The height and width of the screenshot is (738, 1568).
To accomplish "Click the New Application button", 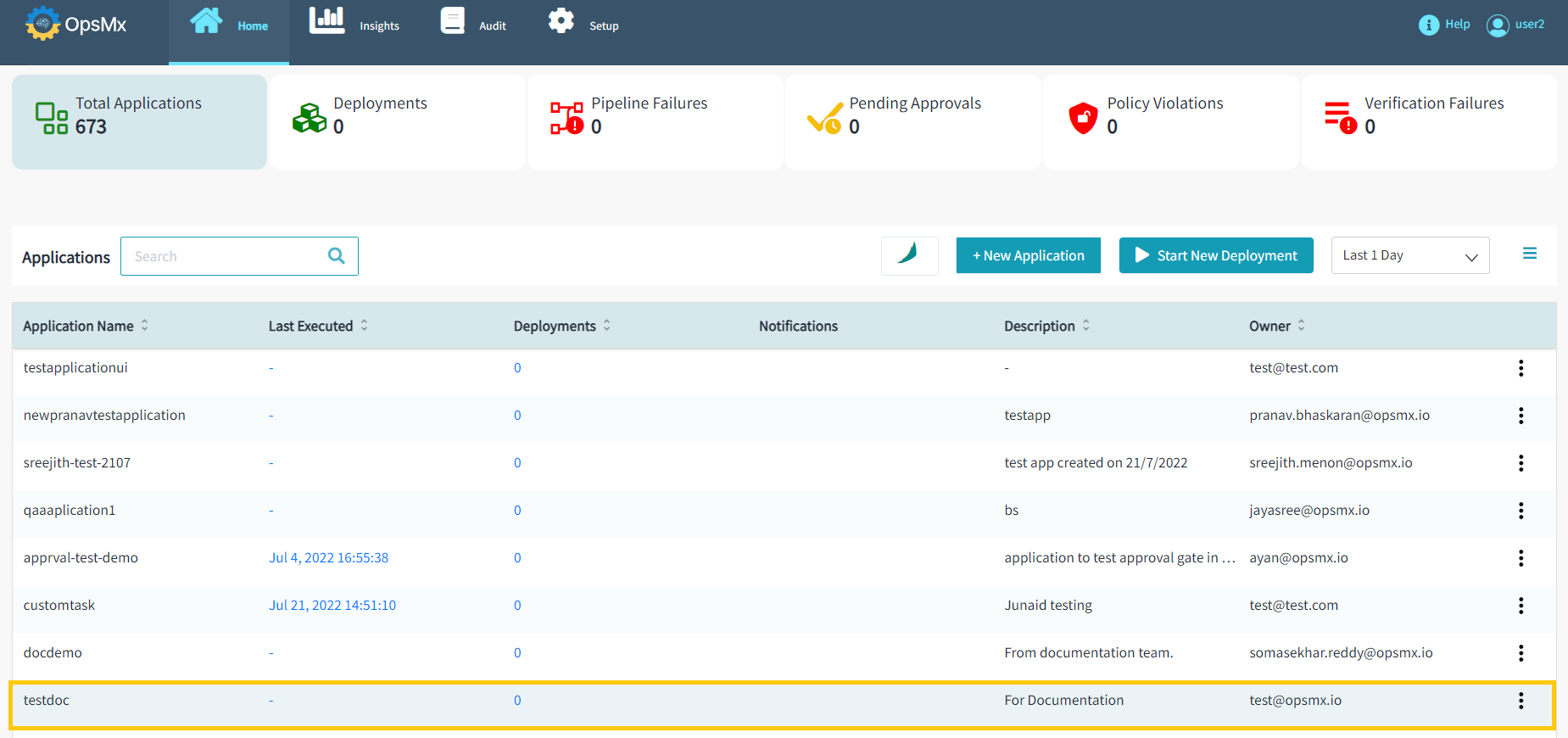I will [1028, 255].
